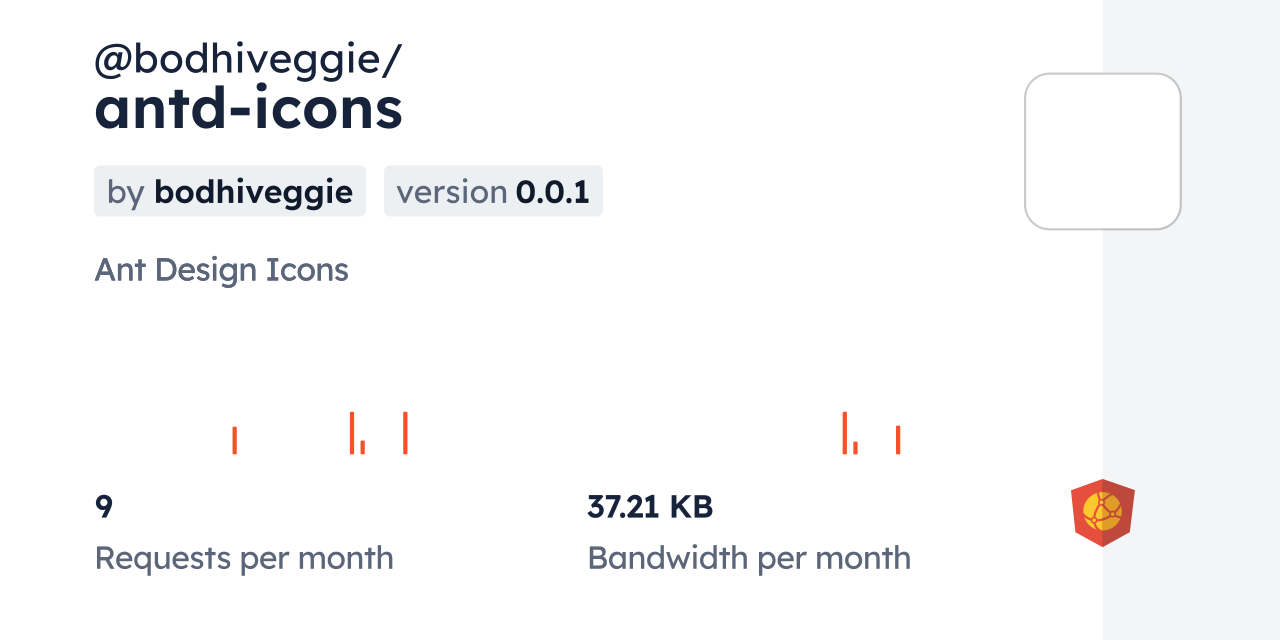This screenshot has width=1280, height=640.
Task: Click the "Bandwidth per month" label
Action: point(749,558)
